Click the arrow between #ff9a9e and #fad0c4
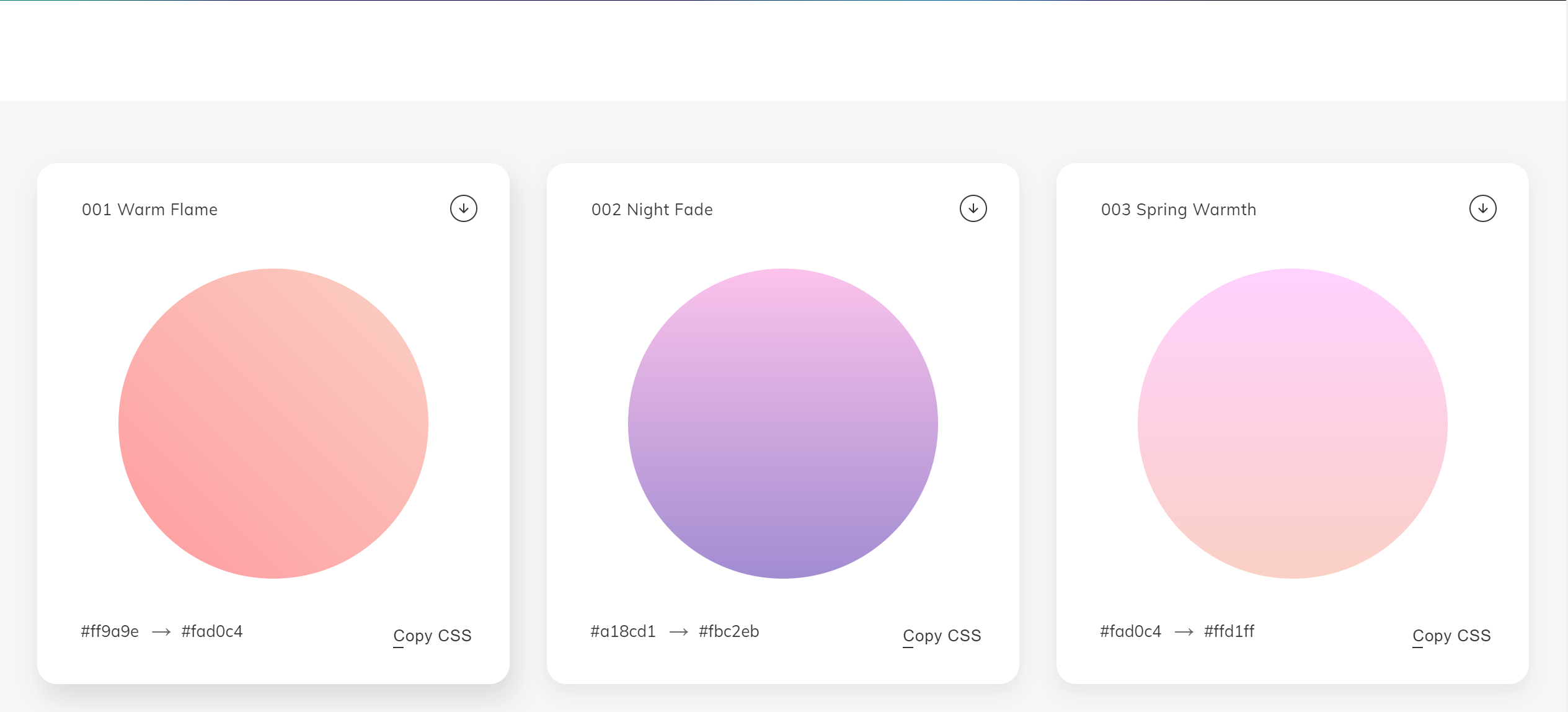The width and height of the screenshot is (1568, 712). pyautogui.click(x=161, y=632)
